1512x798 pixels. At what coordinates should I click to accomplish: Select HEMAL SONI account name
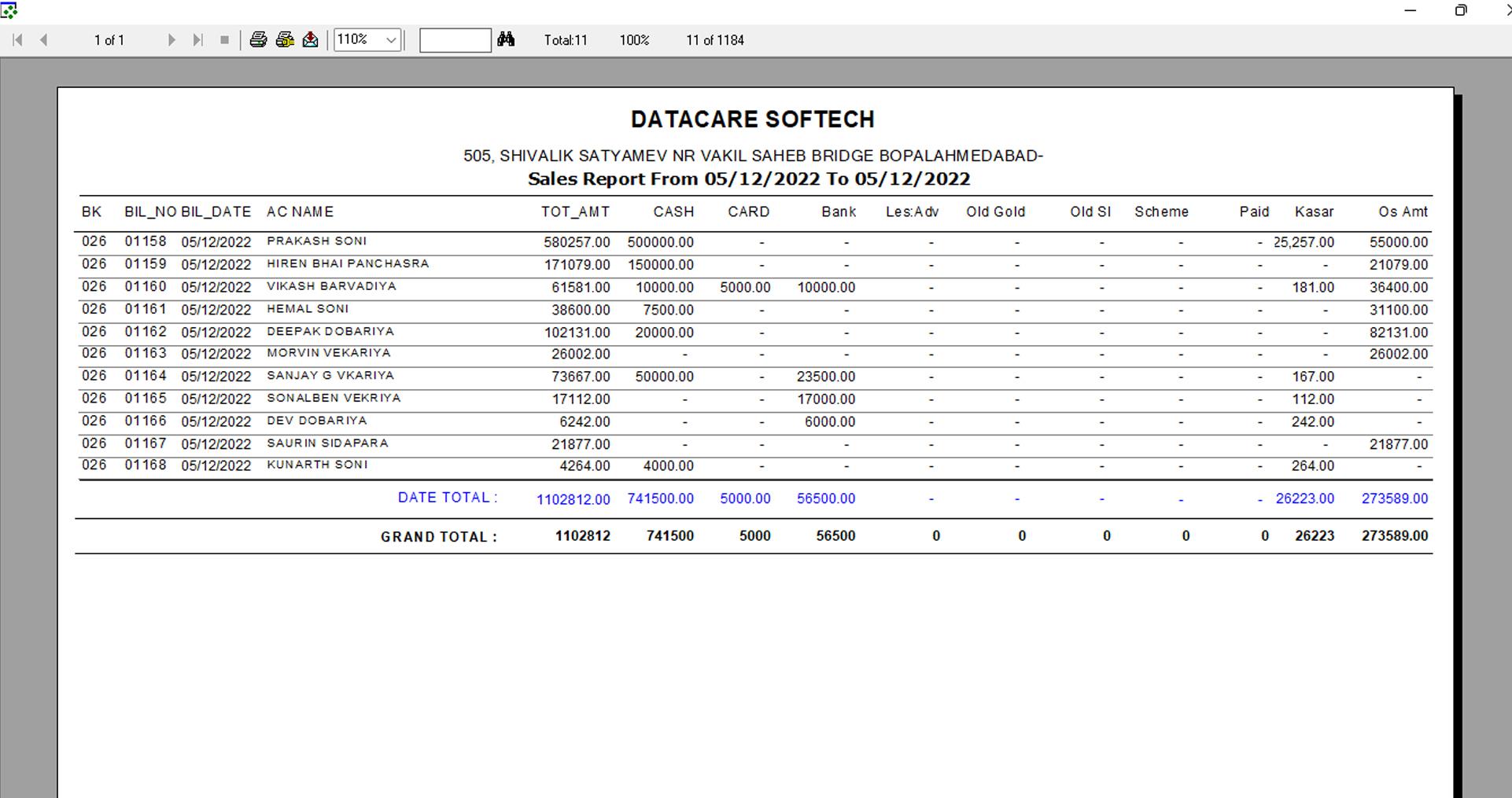pos(308,309)
